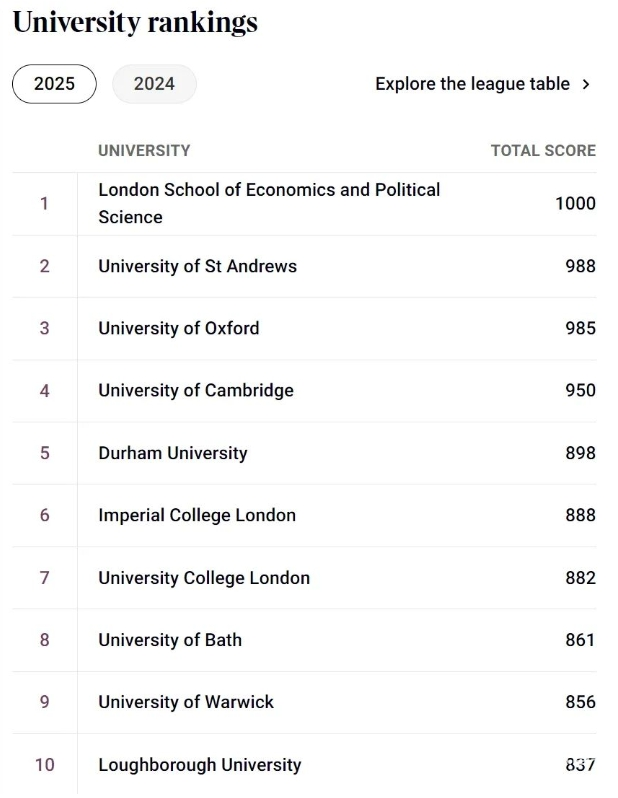Click the TOTAL SCORE column header
The image size is (618, 798).
tap(543, 151)
